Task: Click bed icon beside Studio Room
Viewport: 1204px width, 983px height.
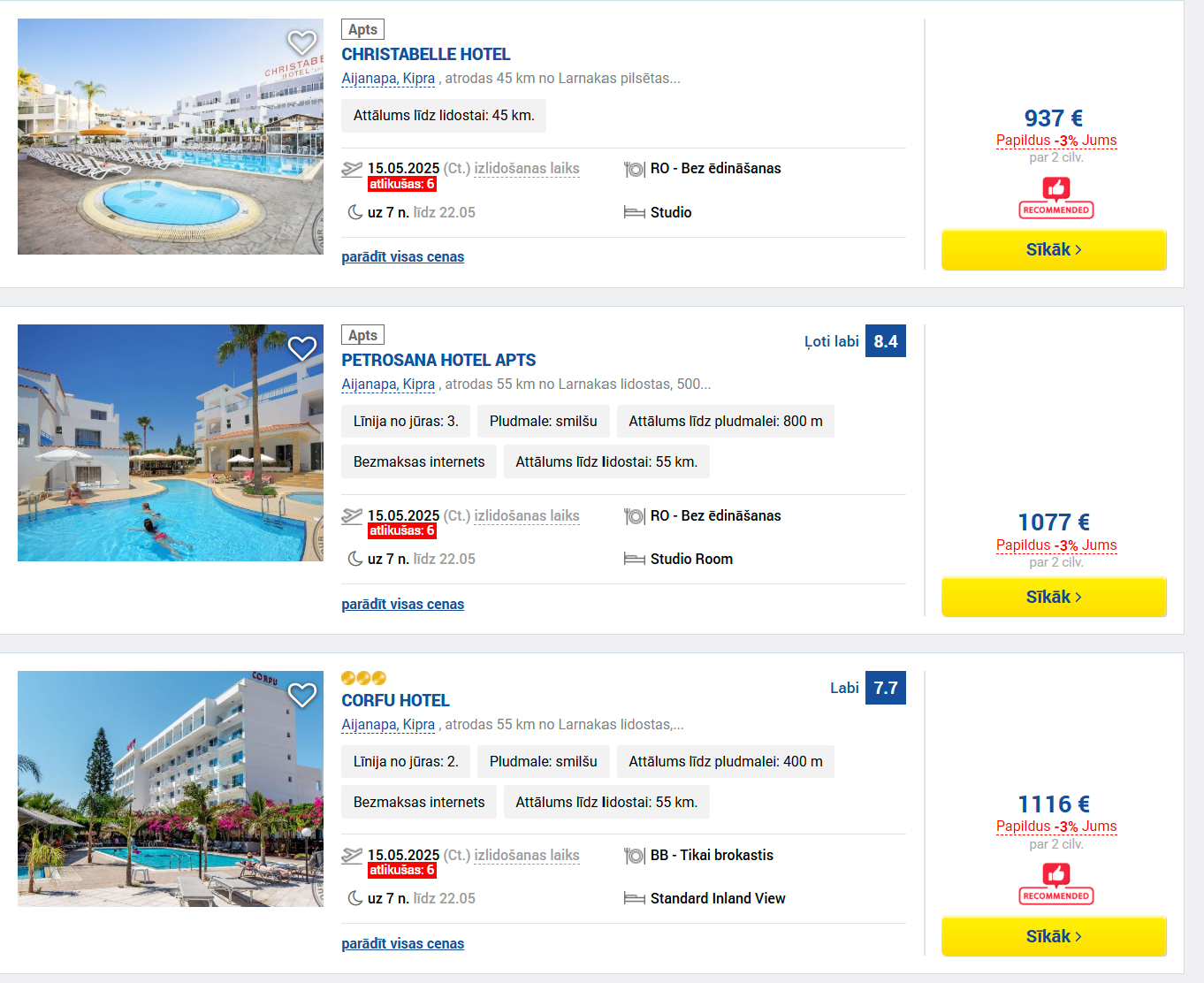Action: point(635,559)
